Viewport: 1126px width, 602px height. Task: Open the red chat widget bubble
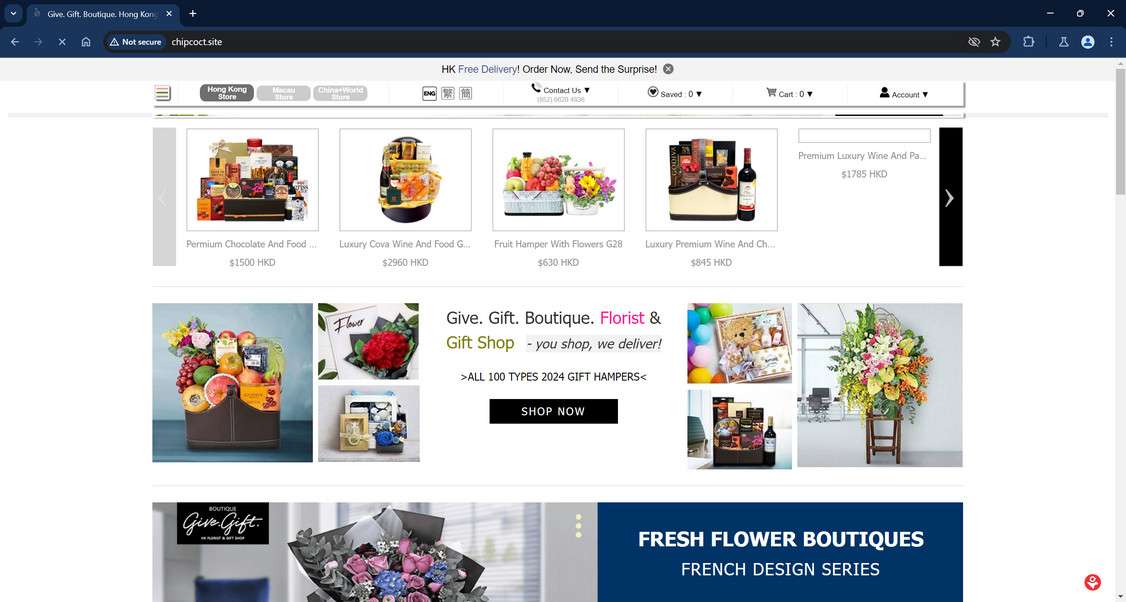coord(1092,581)
